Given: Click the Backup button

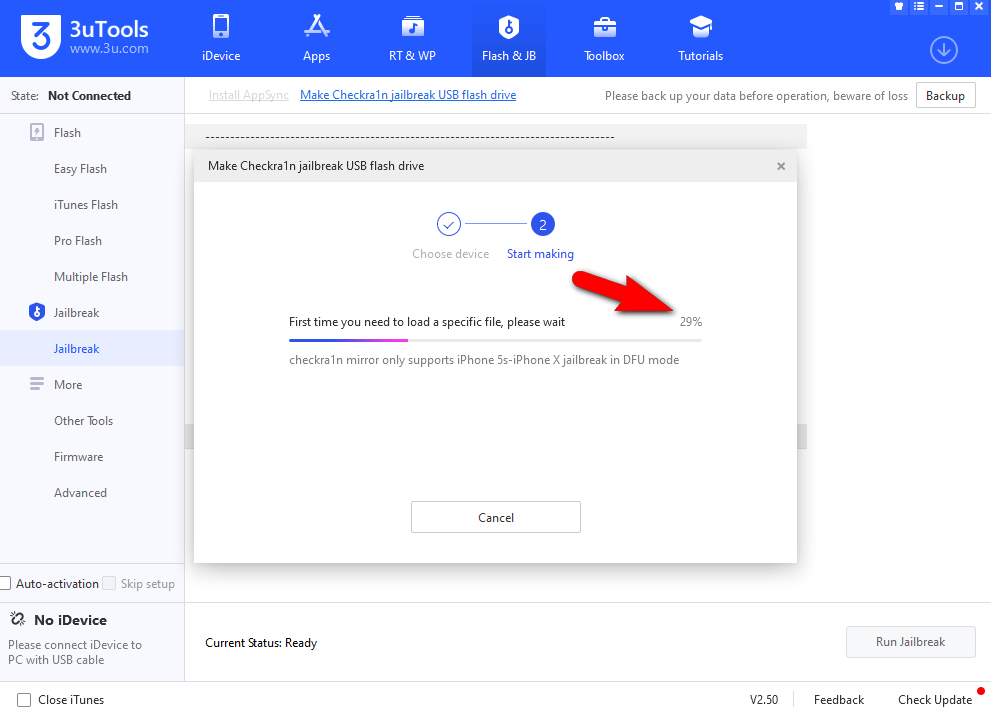Looking at the screenshot, I should point(945,95).
